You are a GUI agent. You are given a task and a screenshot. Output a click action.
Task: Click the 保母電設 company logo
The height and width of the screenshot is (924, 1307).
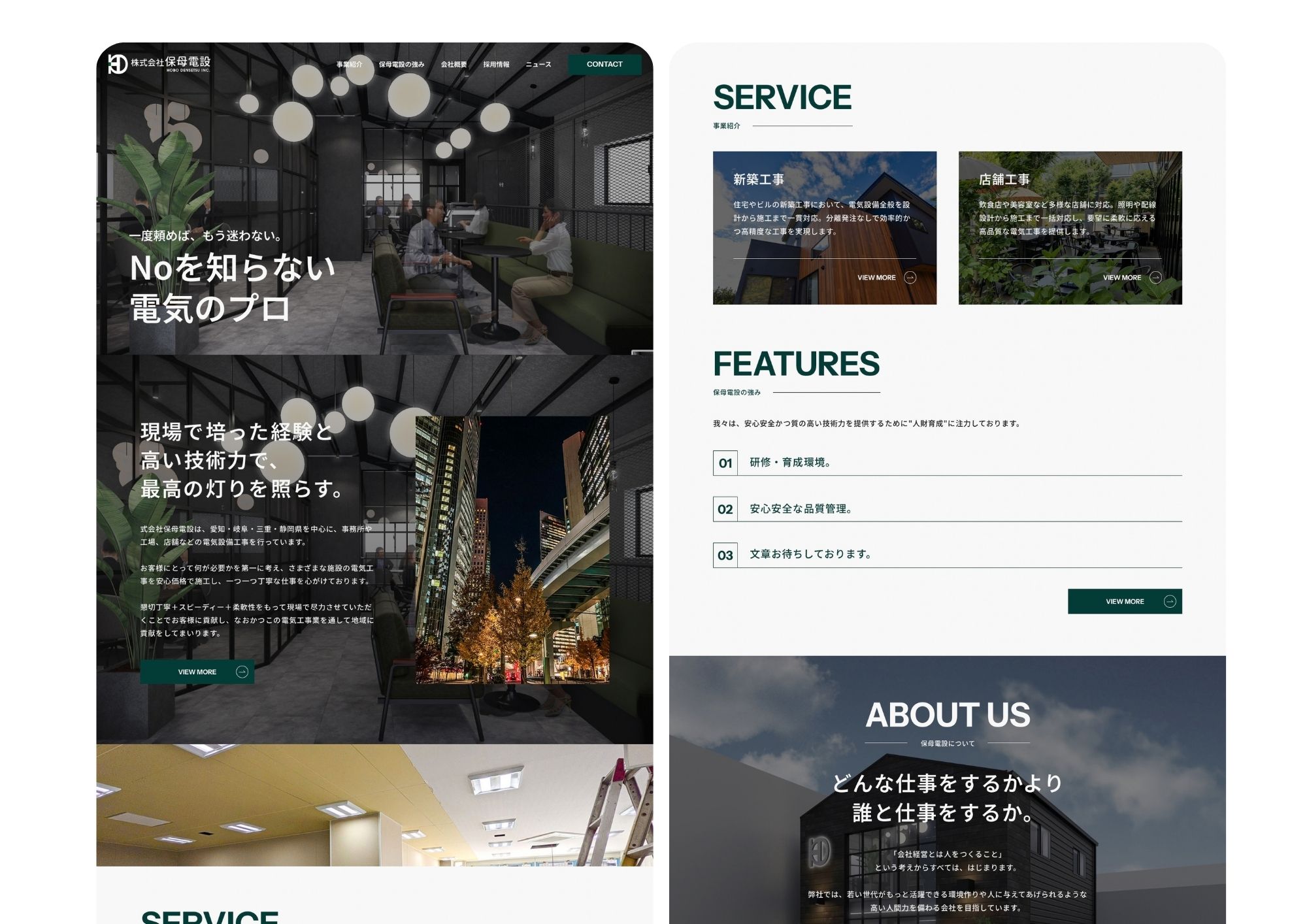[159, 63]
